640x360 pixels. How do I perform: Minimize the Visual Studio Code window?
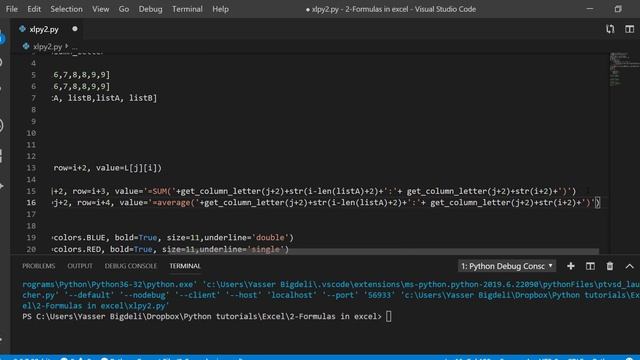pyautogui.click(x=590, y=9)
